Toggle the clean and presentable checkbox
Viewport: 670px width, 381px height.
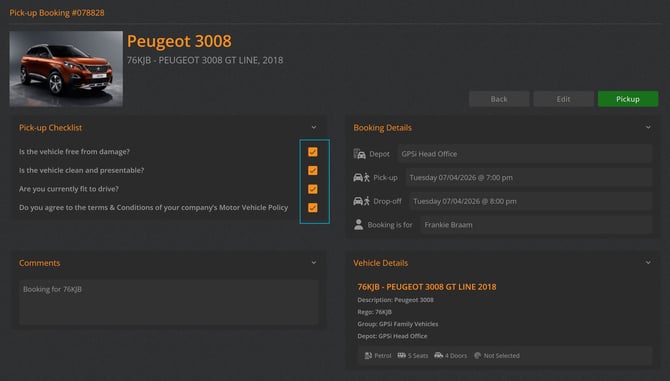pos(313,170)
